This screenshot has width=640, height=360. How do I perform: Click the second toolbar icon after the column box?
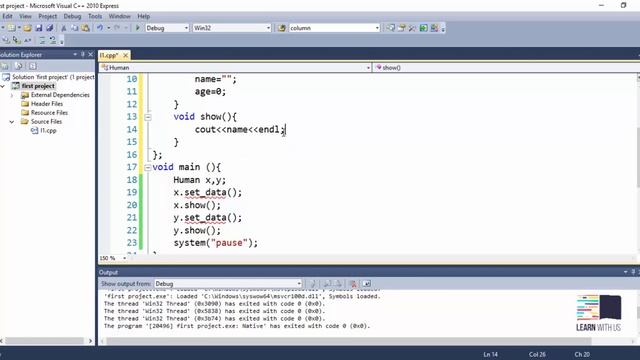click(402, 28)
